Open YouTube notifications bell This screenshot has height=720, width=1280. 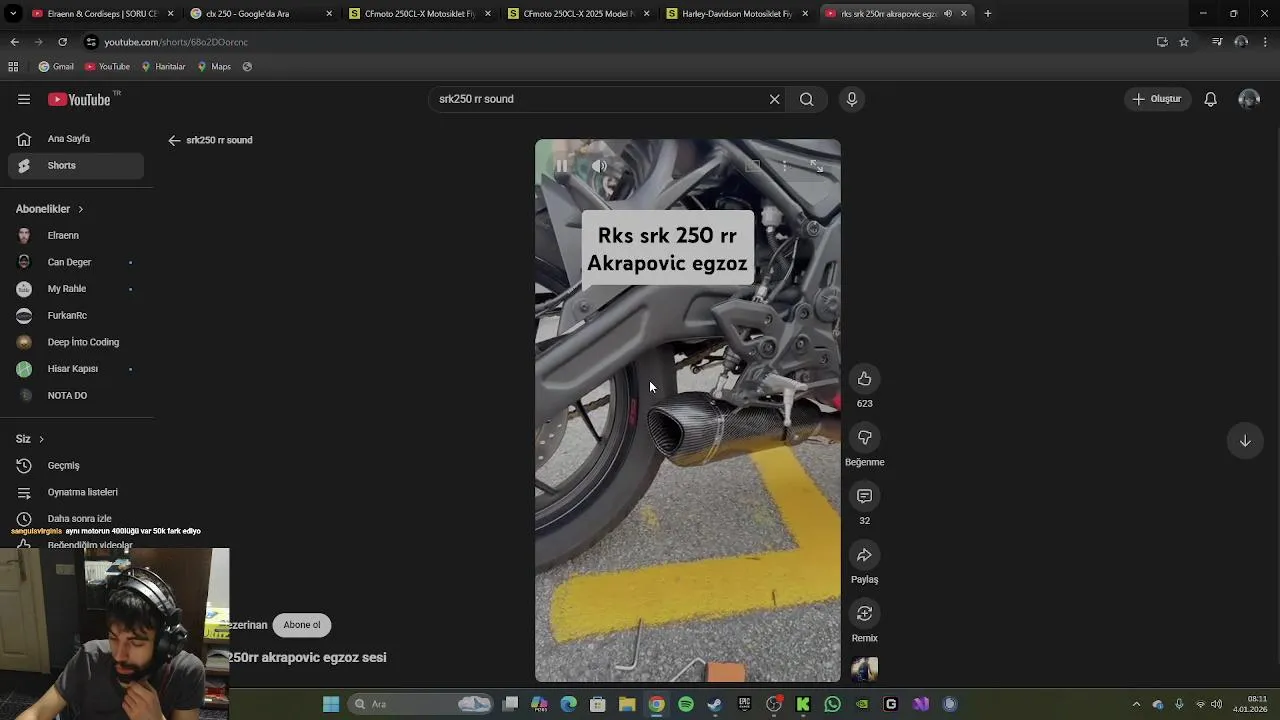(1210, 99)
